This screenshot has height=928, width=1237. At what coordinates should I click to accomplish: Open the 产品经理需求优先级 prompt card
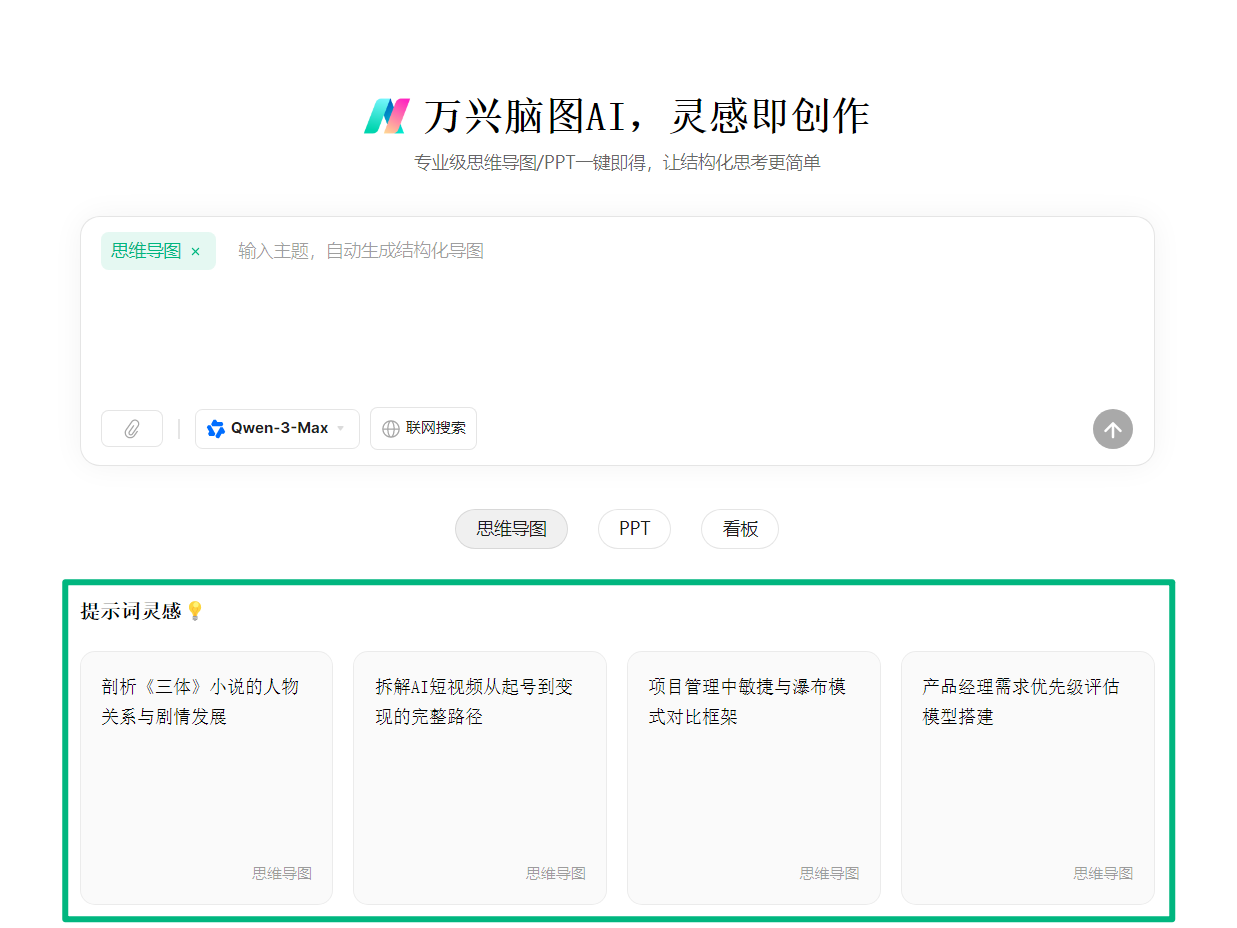point(1028,778)
